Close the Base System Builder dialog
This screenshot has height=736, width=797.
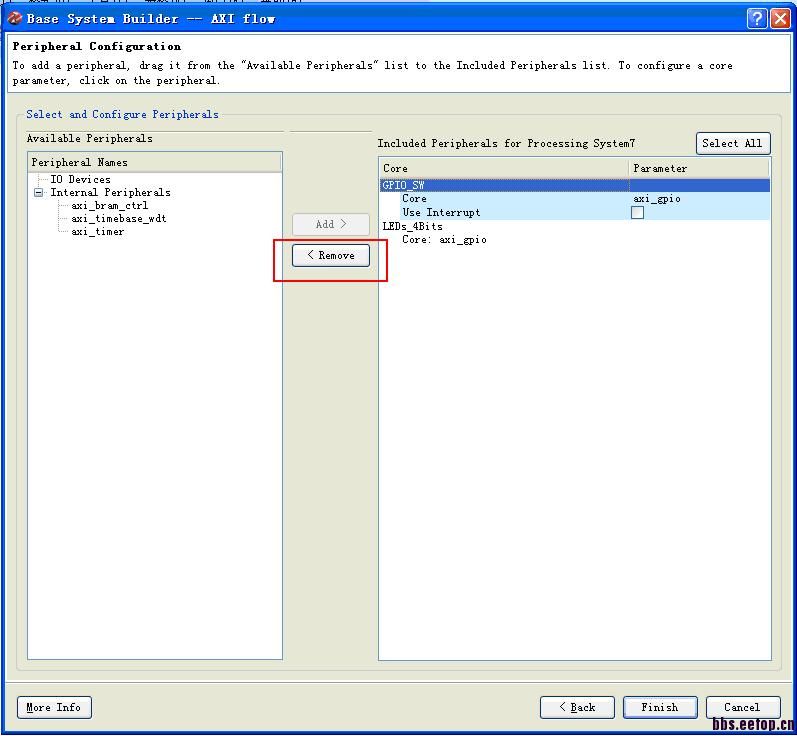click(780, 19)
